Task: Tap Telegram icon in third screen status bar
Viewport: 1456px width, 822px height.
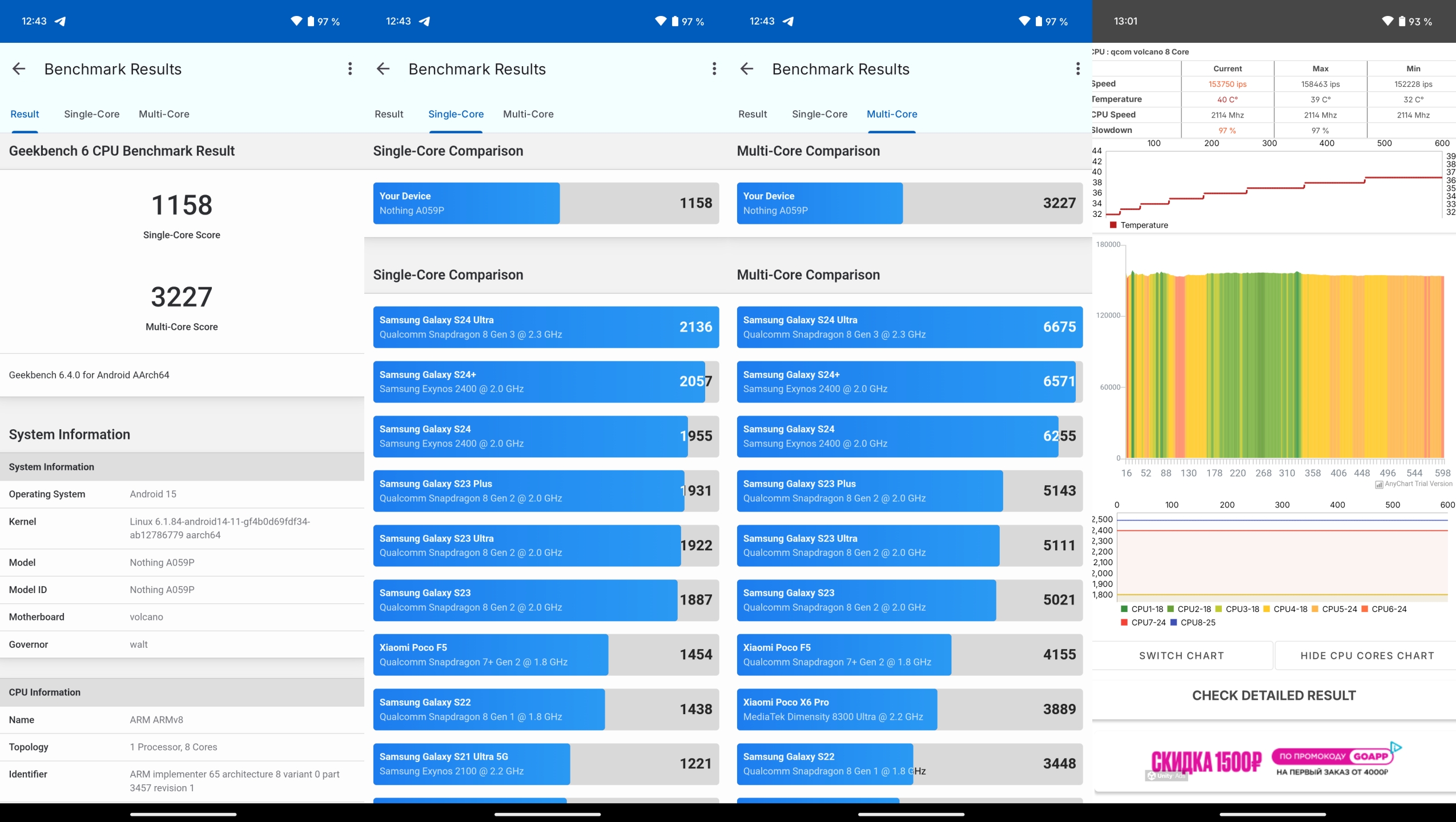Action: pos(788,21)
